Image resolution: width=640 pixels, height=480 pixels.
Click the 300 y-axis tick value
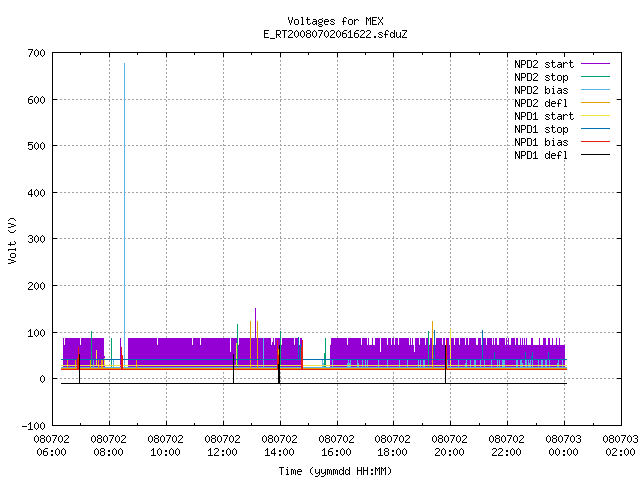tap(37, 239)
